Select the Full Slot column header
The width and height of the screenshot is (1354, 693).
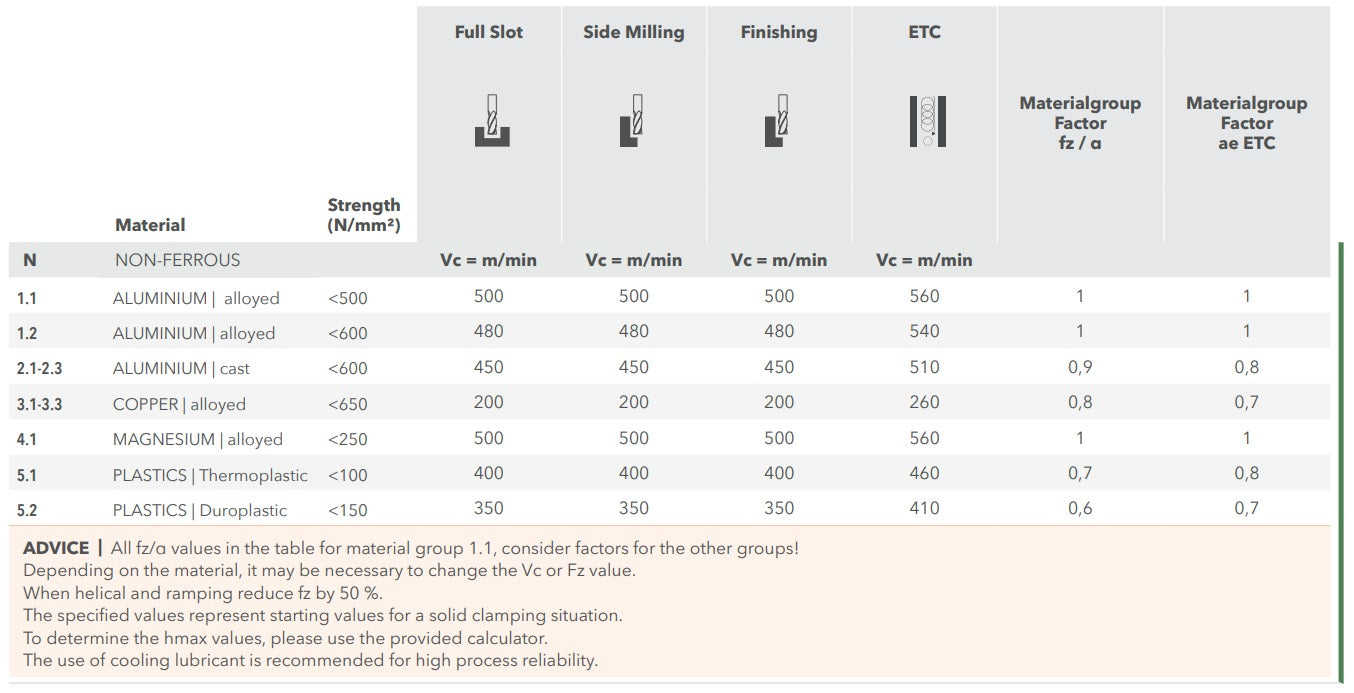click(x=489, y=32)
